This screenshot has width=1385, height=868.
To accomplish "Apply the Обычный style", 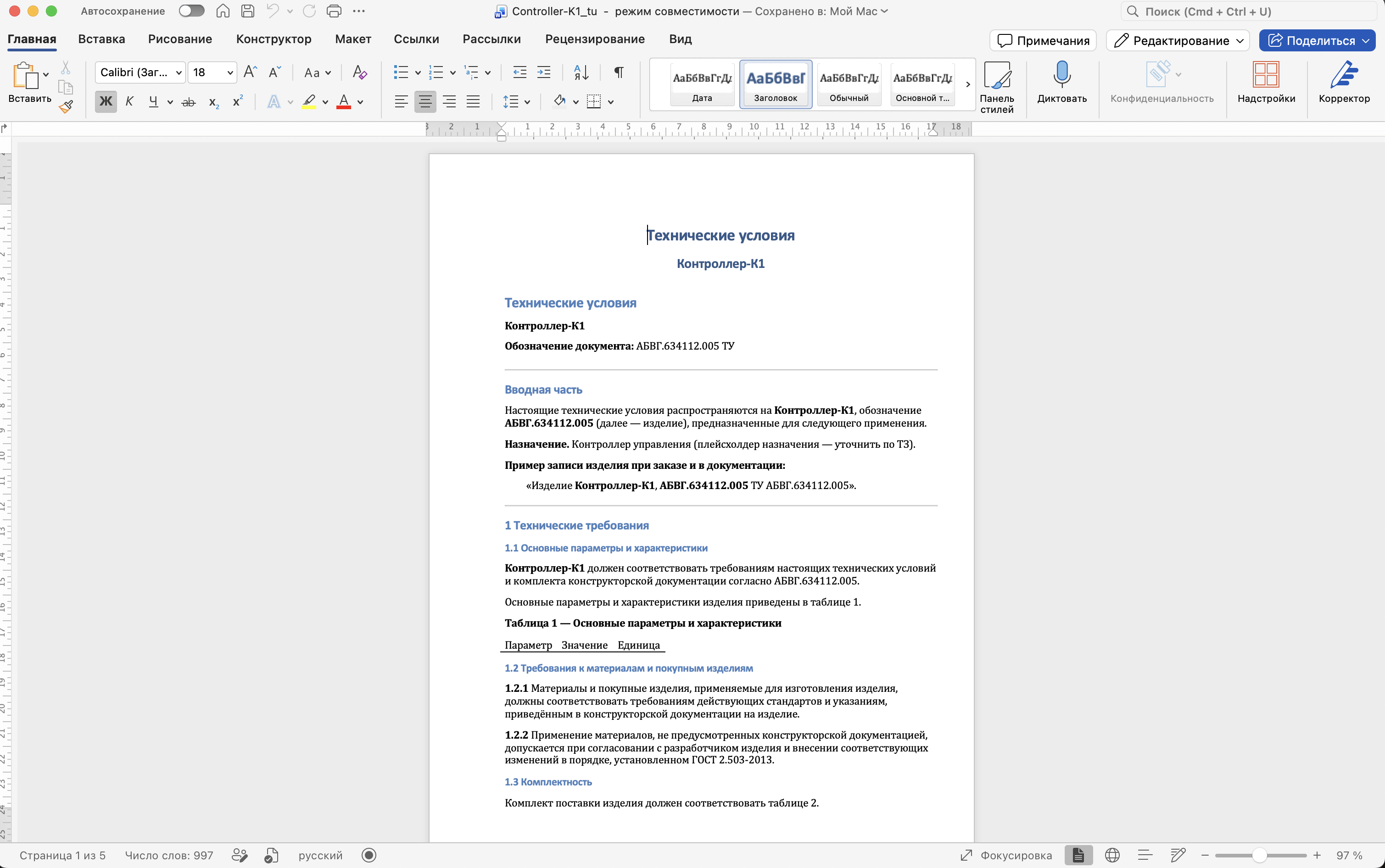I will pos(849,84).
